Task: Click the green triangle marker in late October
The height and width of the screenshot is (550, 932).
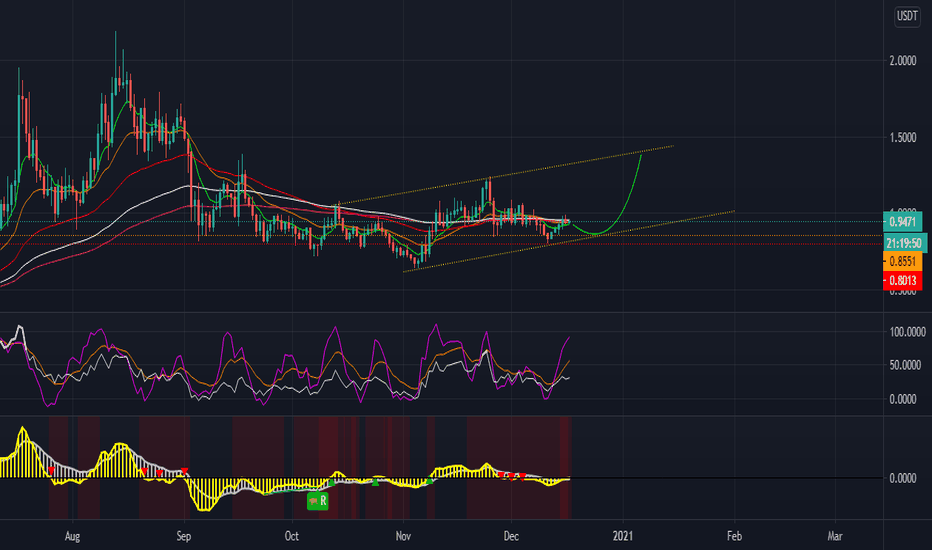Action: click(x=375, y=482)
